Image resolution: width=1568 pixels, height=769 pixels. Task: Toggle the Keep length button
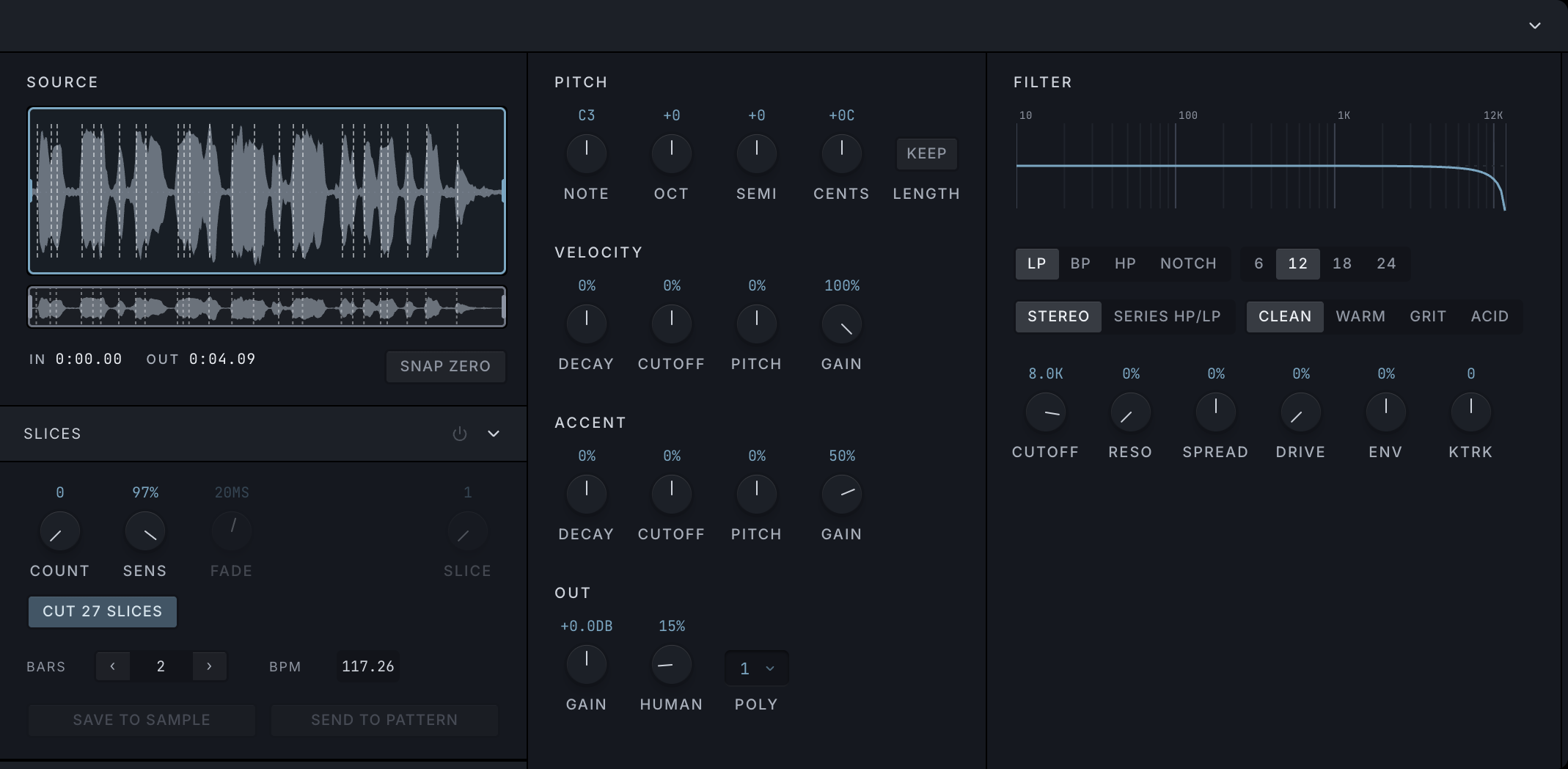tap(926, 153)
